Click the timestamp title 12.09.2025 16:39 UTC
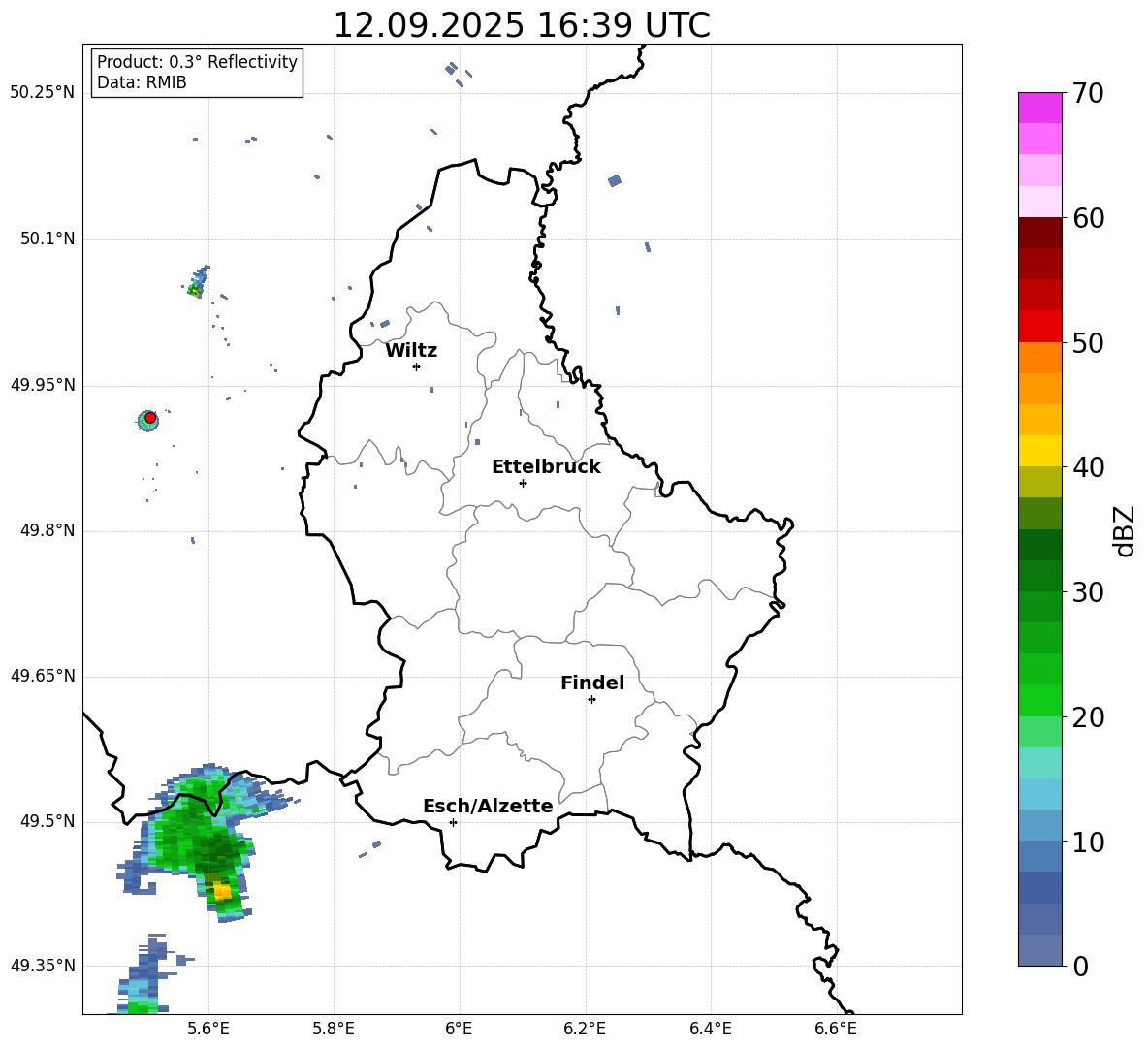The image size is (1148, 1048). click(522, 25)
